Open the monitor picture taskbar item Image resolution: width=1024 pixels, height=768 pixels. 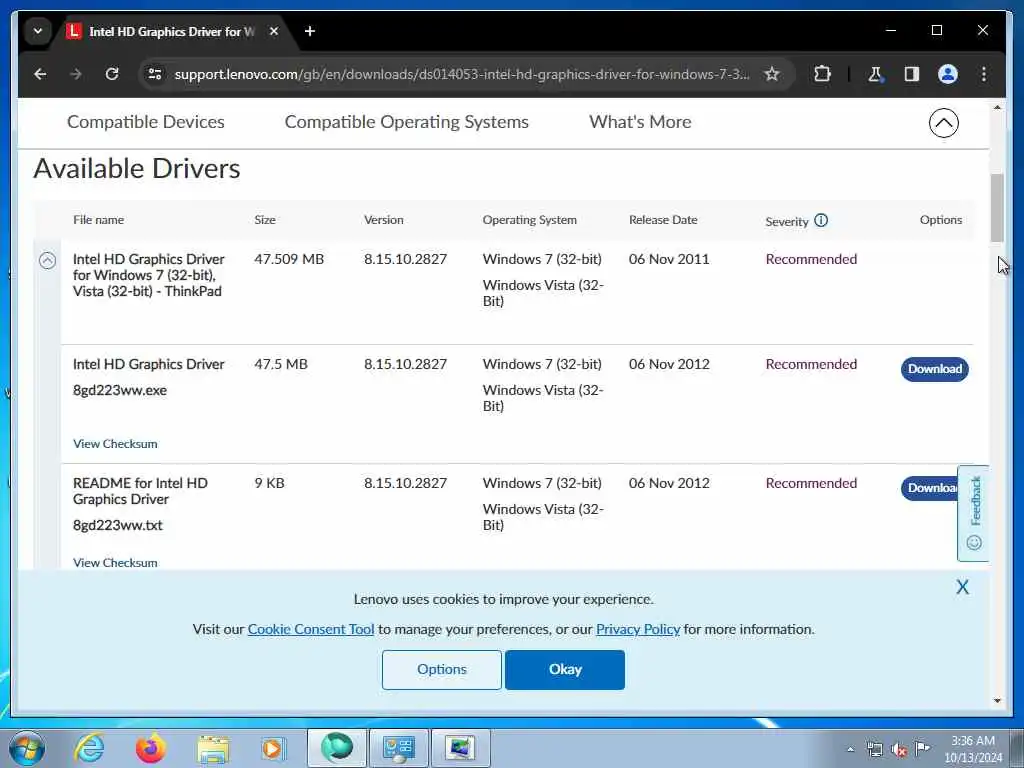coord(460,748)
